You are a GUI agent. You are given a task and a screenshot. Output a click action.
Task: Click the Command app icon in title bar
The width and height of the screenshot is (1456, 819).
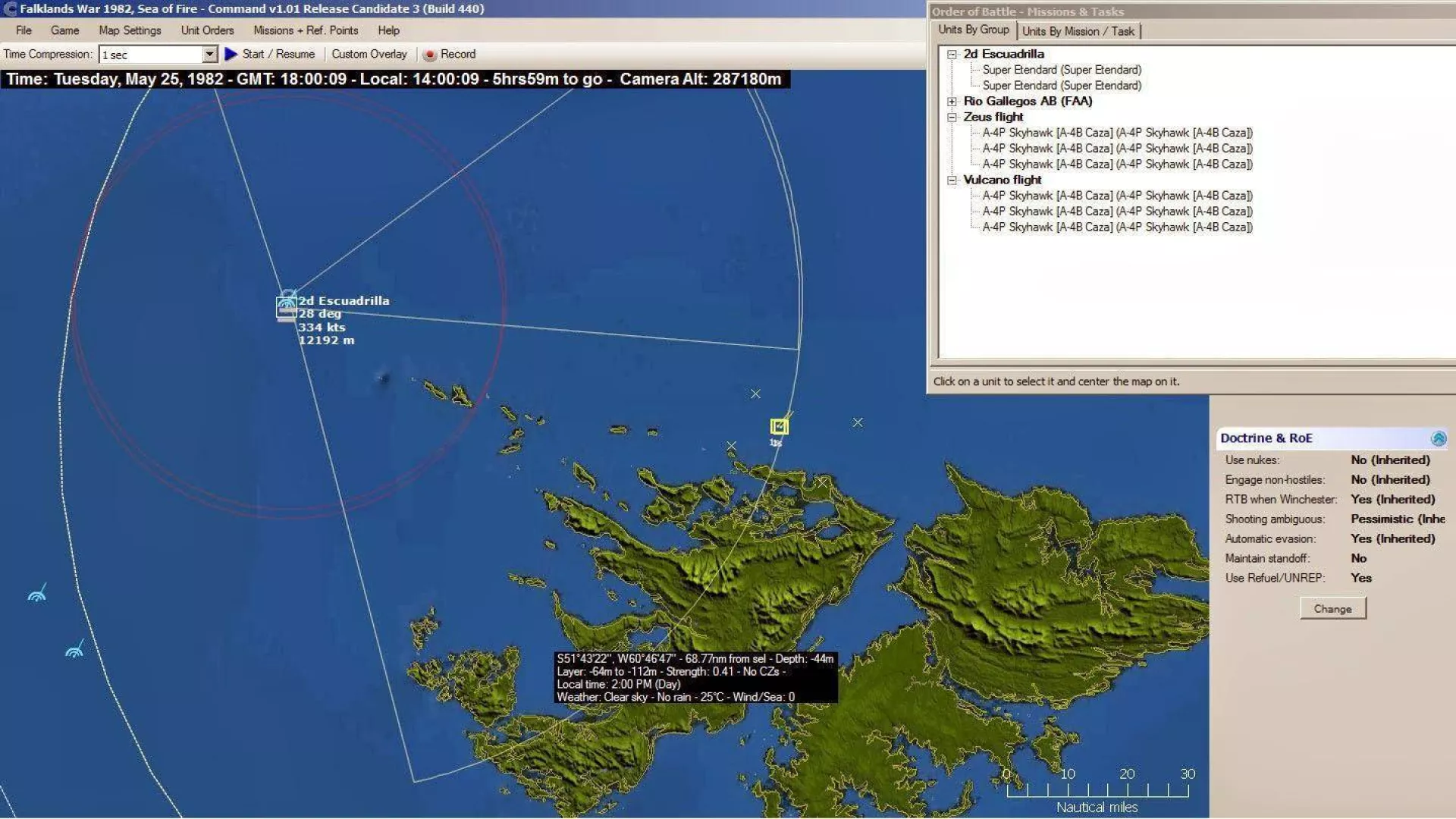pos(10,9)
